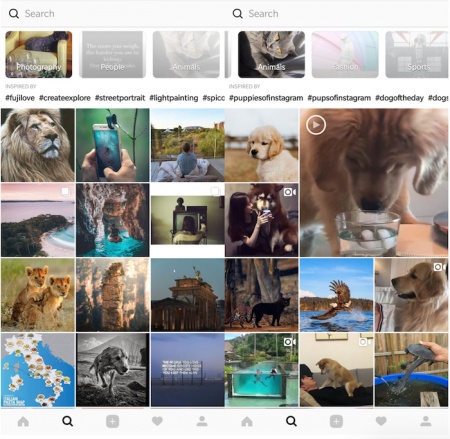450x439 pixels.
Task: Open Home tab in left screen's bottom bar
Action: [x=23, y=422]
